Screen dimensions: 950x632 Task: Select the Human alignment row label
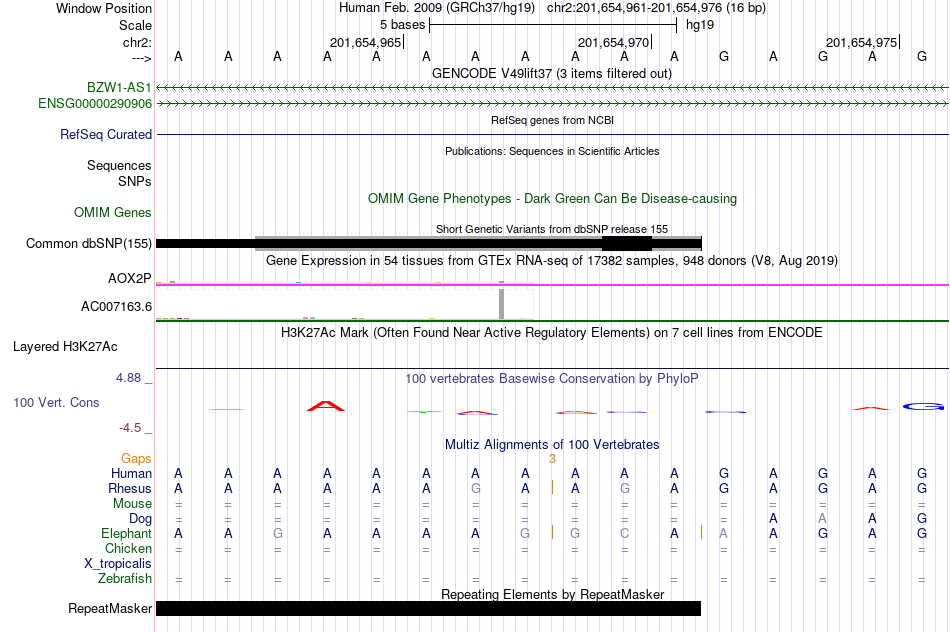click(131, 474)
